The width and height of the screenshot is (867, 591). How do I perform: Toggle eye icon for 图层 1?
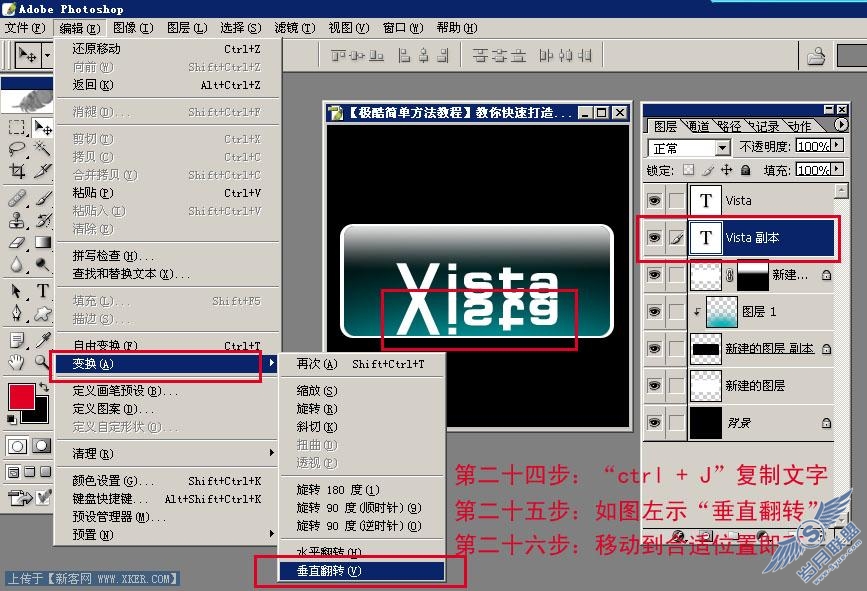point(654,312)
